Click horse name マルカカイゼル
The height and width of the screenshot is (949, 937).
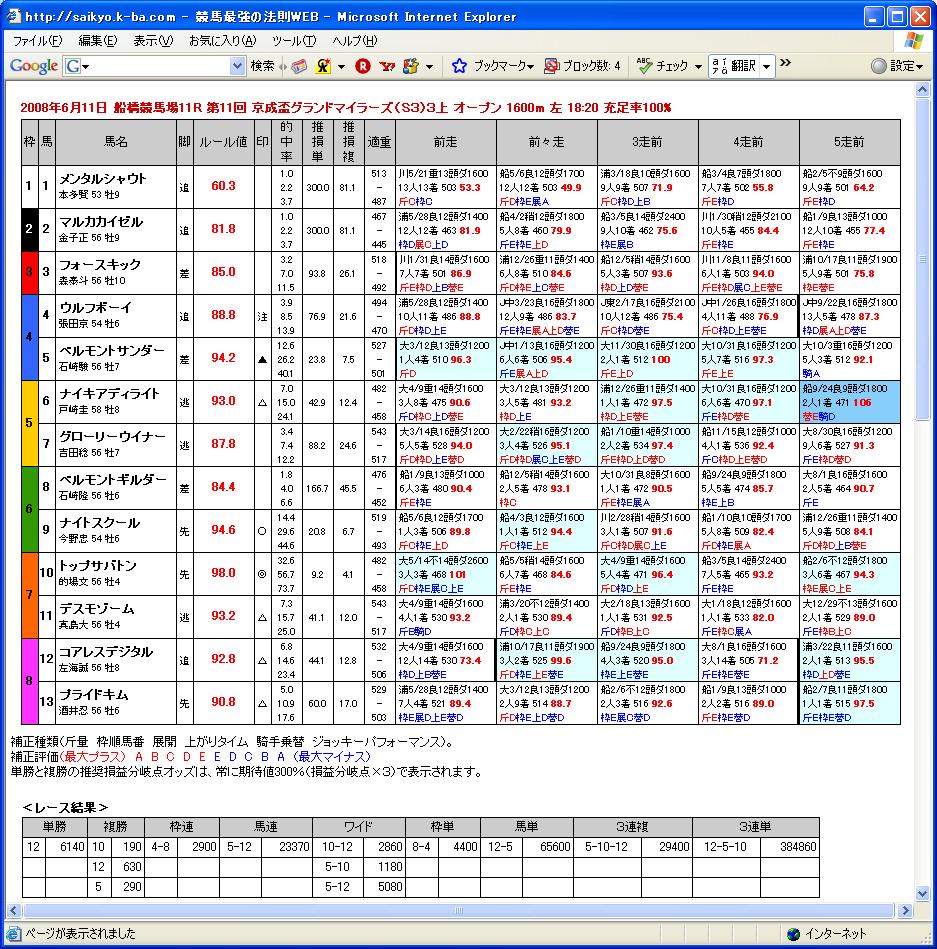(x=101, y=222)
